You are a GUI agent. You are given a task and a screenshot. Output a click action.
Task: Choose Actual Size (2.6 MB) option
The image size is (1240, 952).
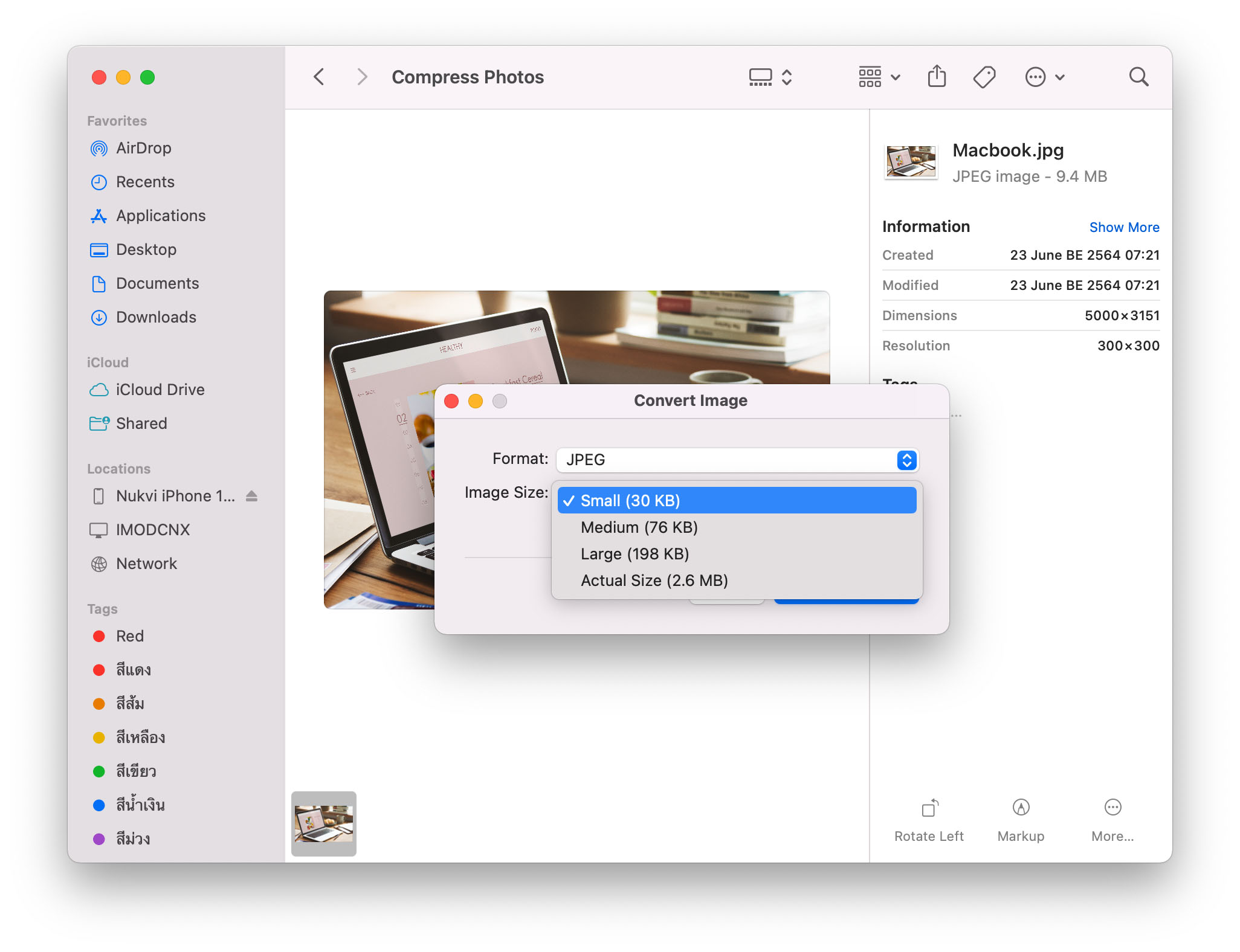[654, 581]
